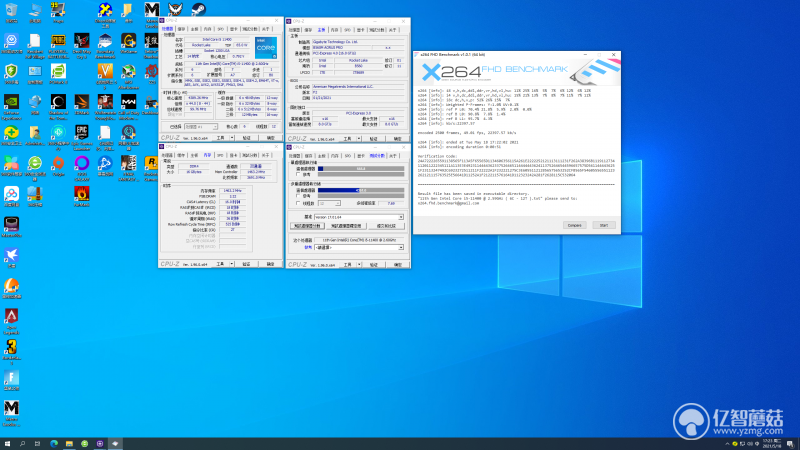Viewport: 800px width, 450px height.
Task: Open the 3DMark desktop shortcut
Action: point(82,105)
